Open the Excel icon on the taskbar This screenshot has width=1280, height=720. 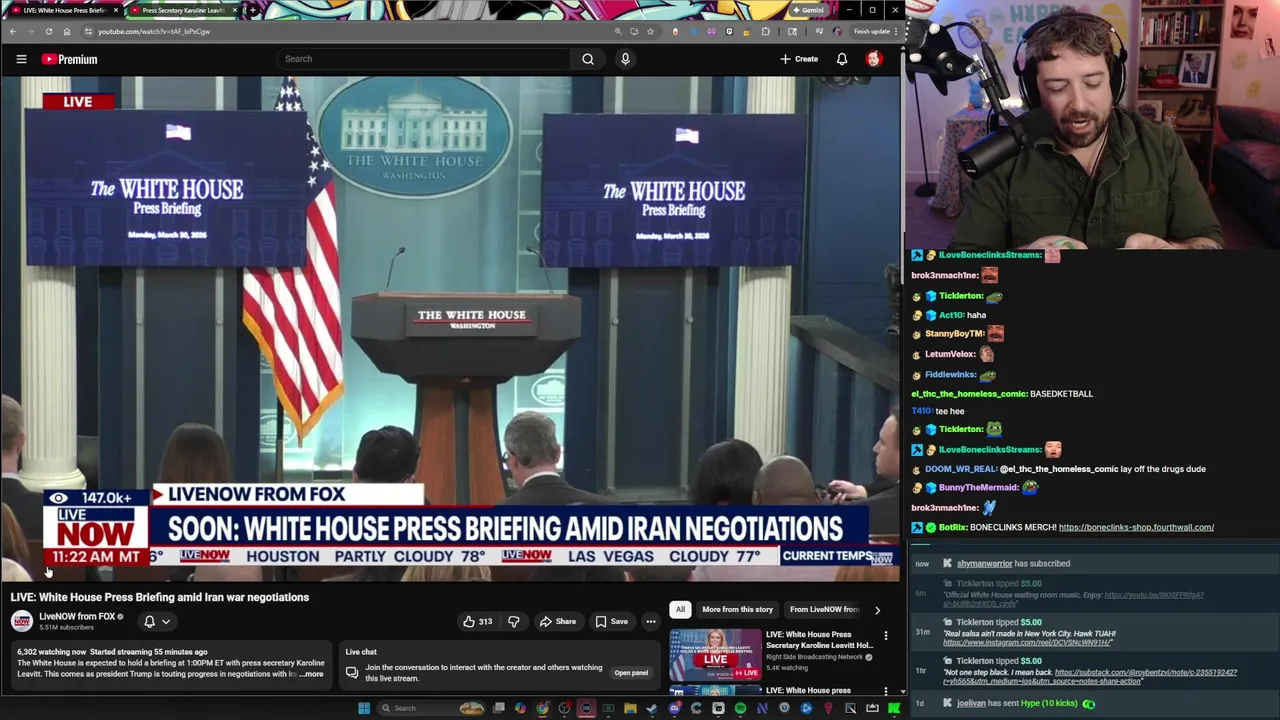coord(608,708)
